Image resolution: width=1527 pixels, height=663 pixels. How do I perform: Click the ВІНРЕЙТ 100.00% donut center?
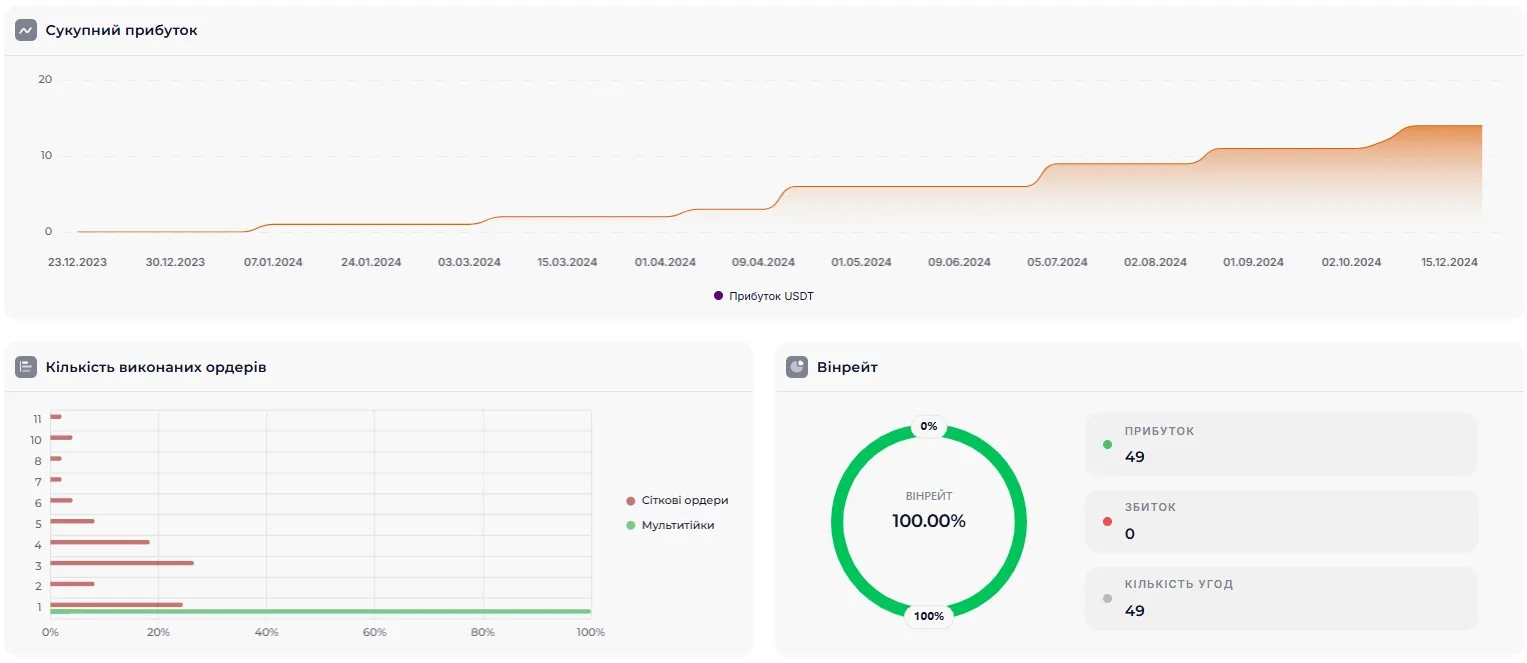click(929, 511)
